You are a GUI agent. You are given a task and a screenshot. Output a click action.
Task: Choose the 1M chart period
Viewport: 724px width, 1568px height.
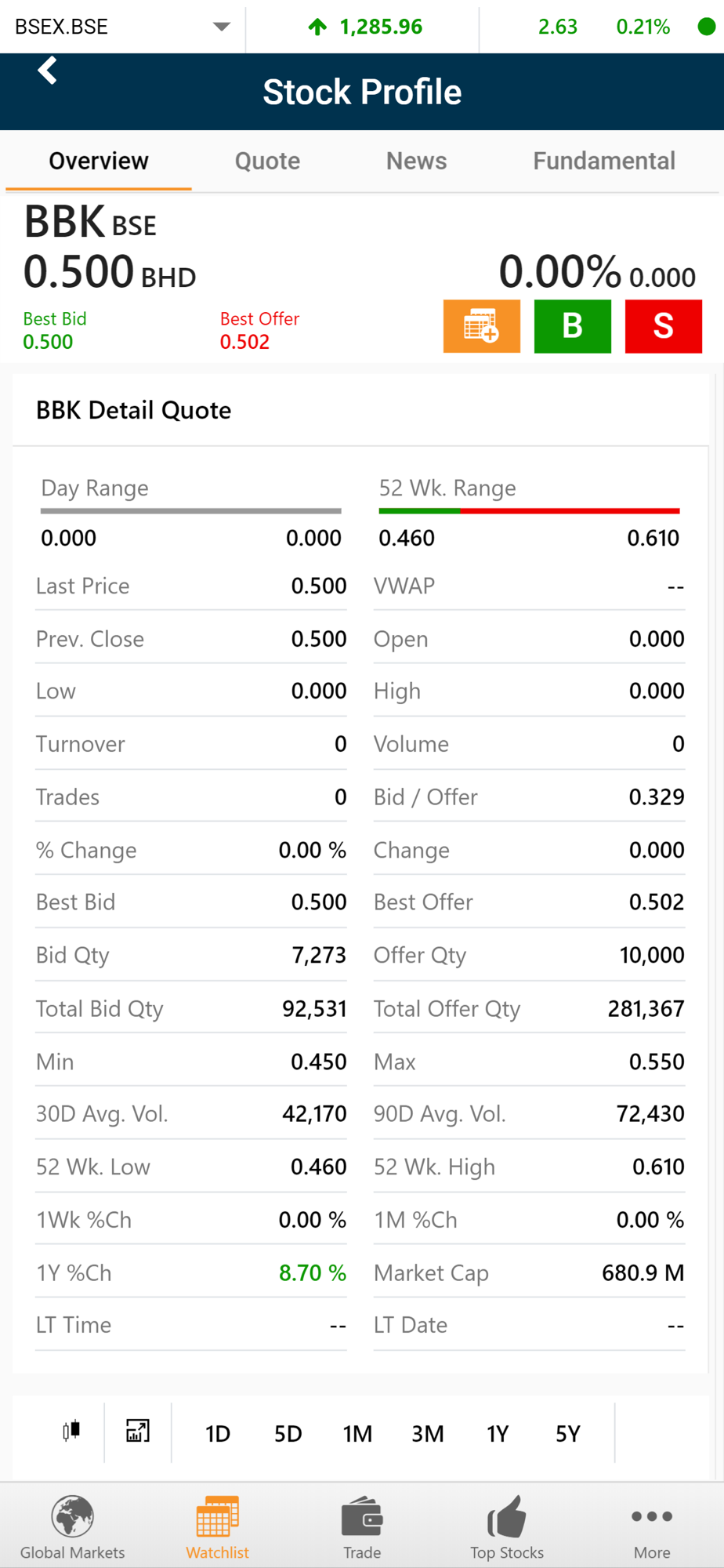coord(357,1434)
